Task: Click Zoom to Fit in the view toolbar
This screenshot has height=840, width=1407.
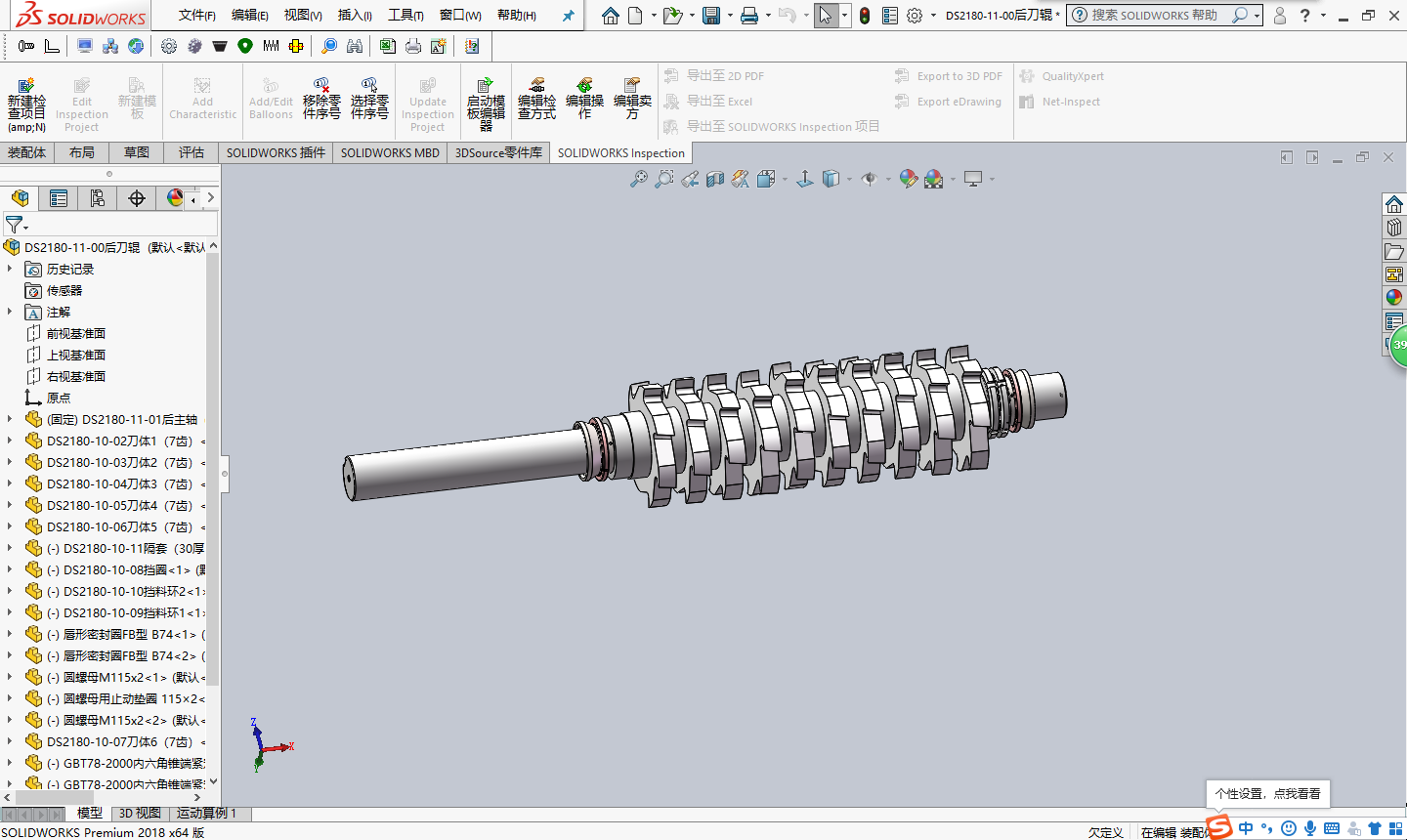Action: click(638, 179)
